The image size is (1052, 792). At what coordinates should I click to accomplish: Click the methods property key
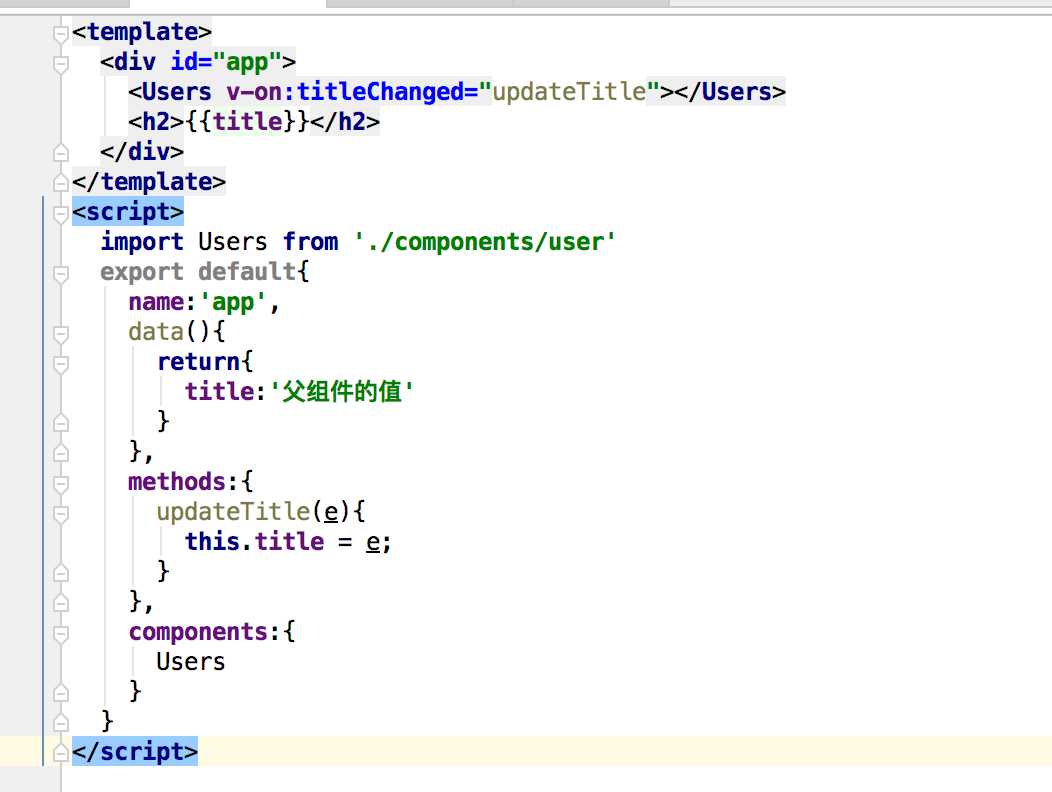(177, 481)
